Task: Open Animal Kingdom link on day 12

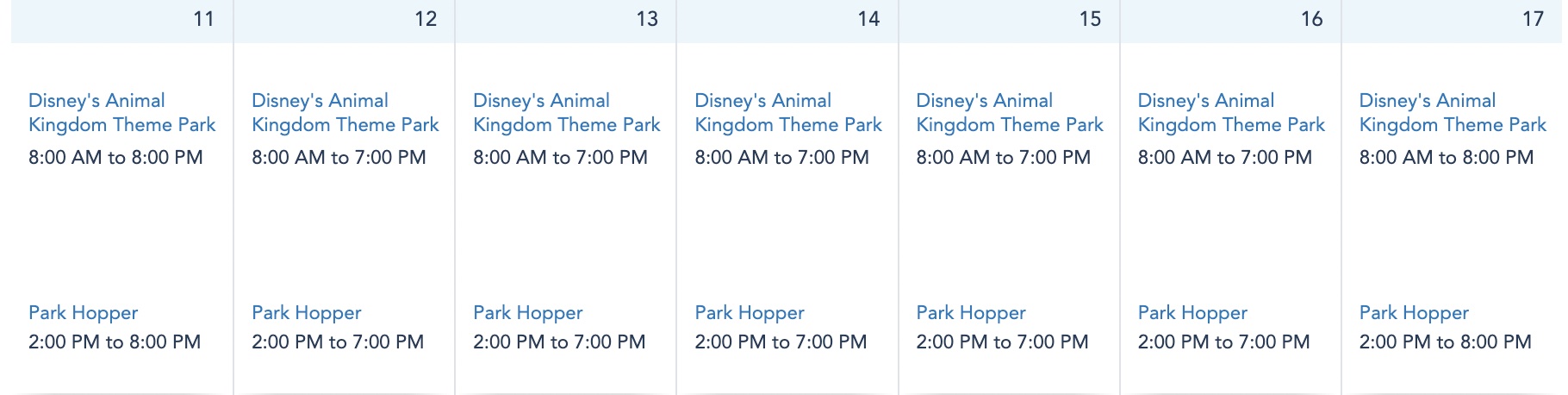Action: pyautogui.click(x=345, y=113)
